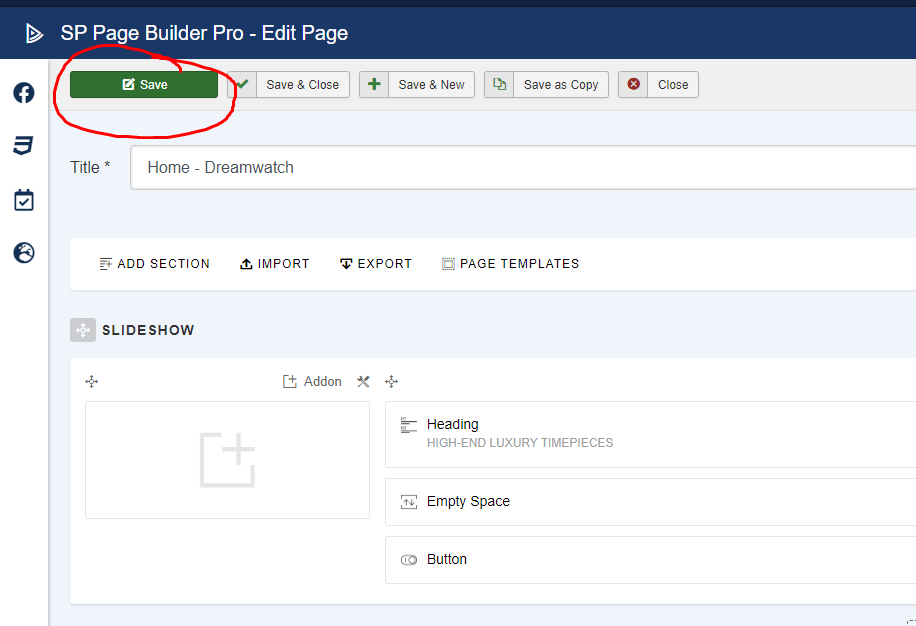Click the left column move handle icon

tap(92, 382)
